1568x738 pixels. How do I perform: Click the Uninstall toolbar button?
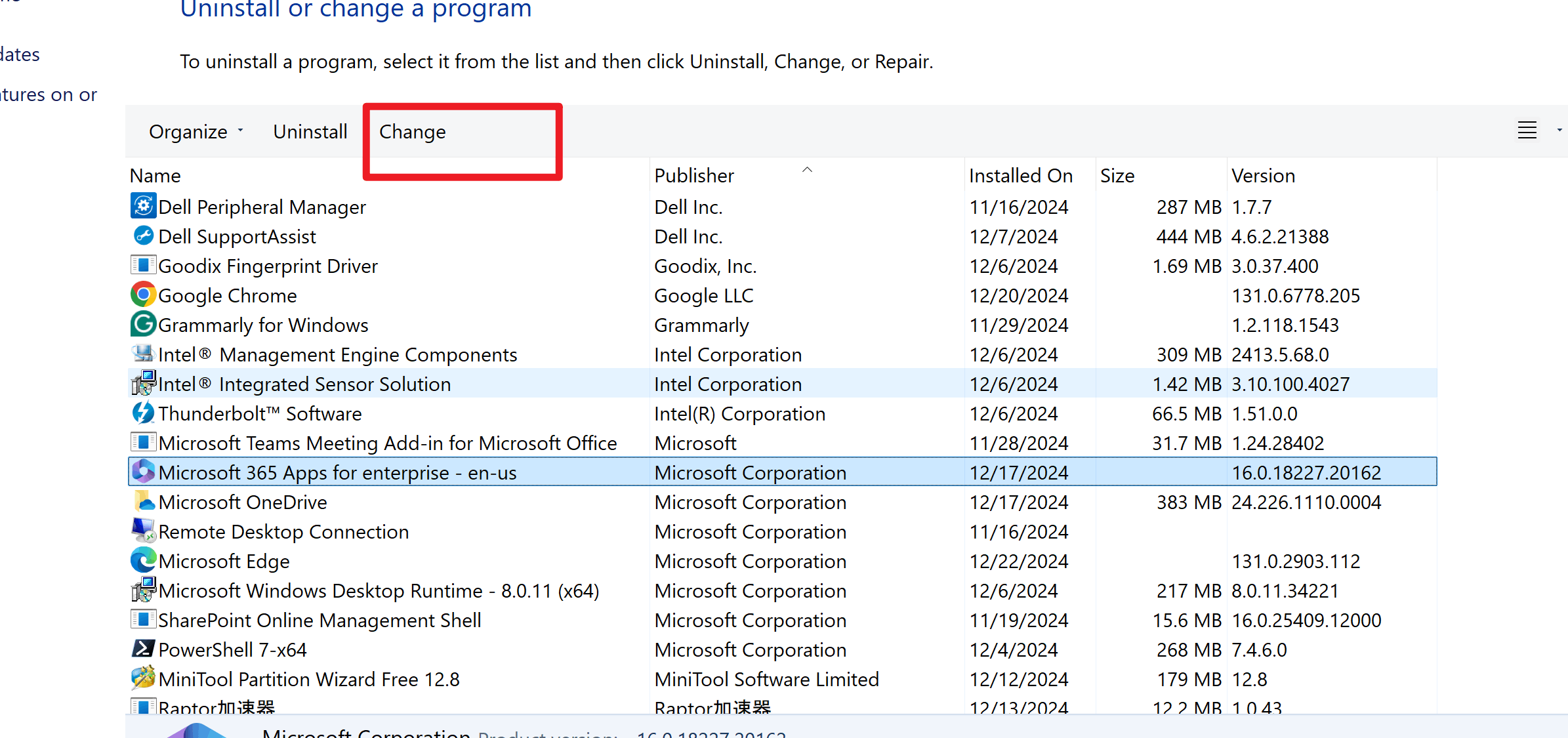pos(310,132)
